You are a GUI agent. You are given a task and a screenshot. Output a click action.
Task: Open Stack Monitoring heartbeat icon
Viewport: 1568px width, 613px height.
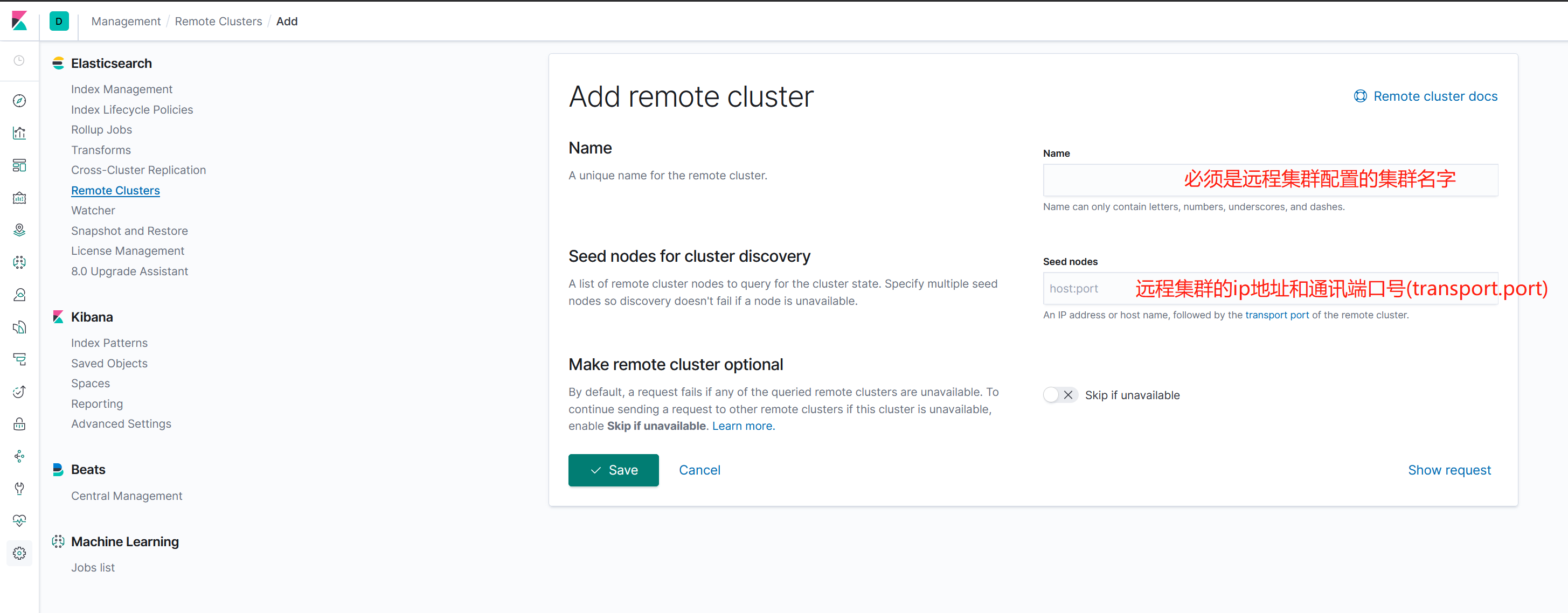click(x=19, y=520)
